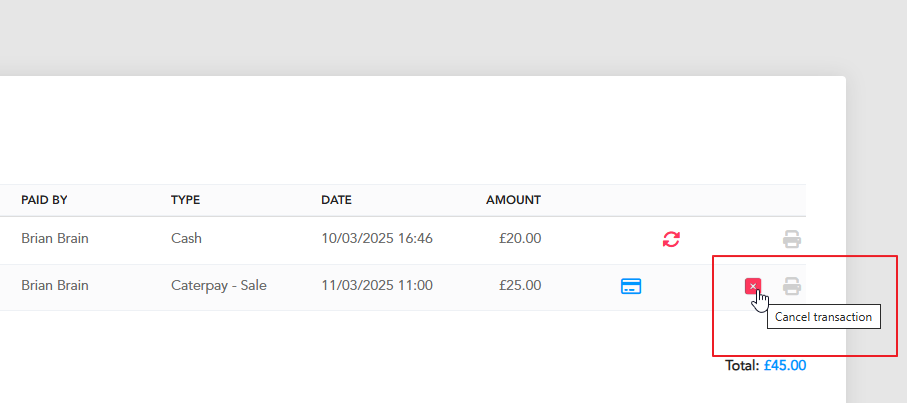The image size is (907, 403).
Task: Click the Total: label below the table
Action: pos(742,365)
